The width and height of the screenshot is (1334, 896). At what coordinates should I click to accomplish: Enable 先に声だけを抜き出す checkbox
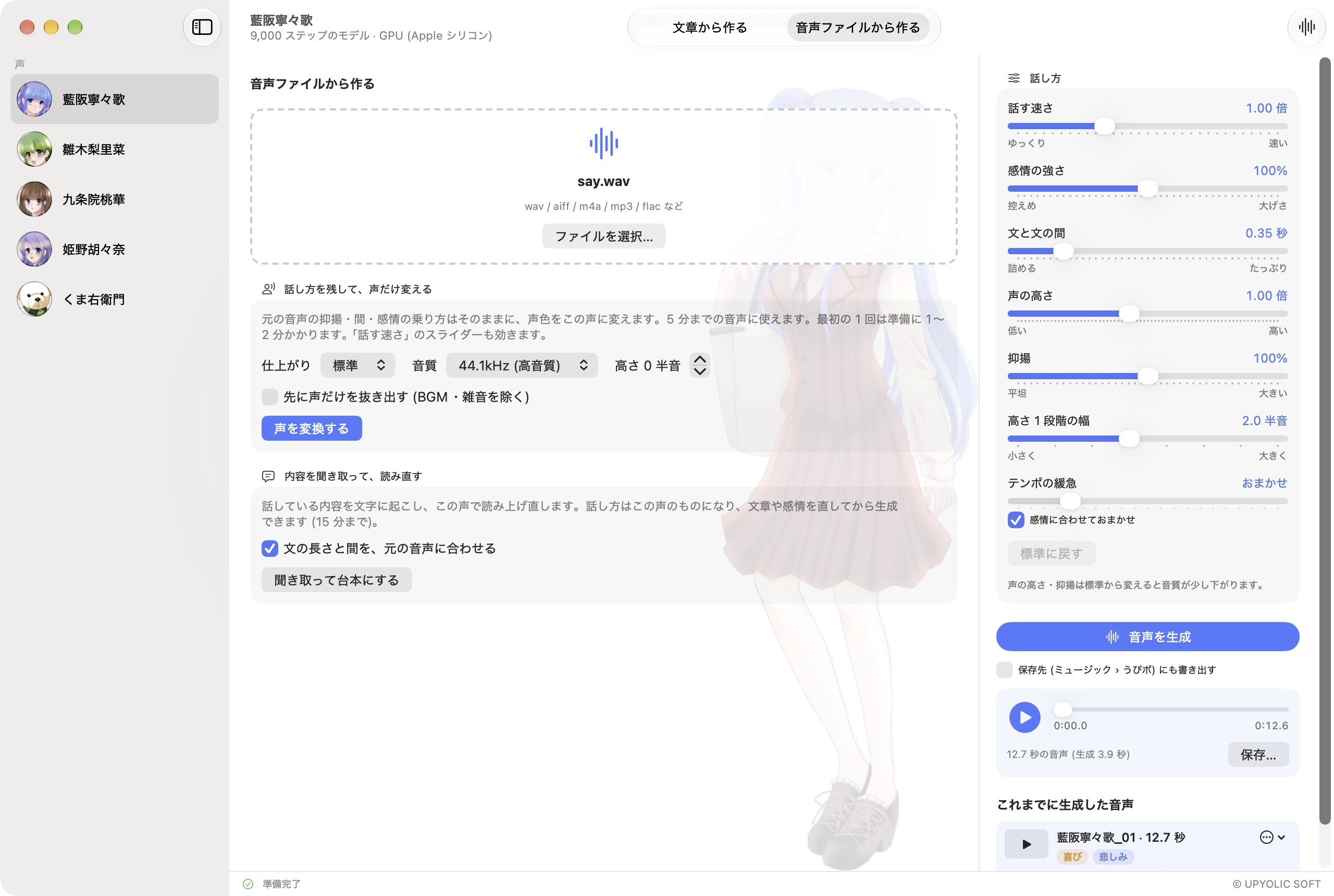click(x=270, y=396)
